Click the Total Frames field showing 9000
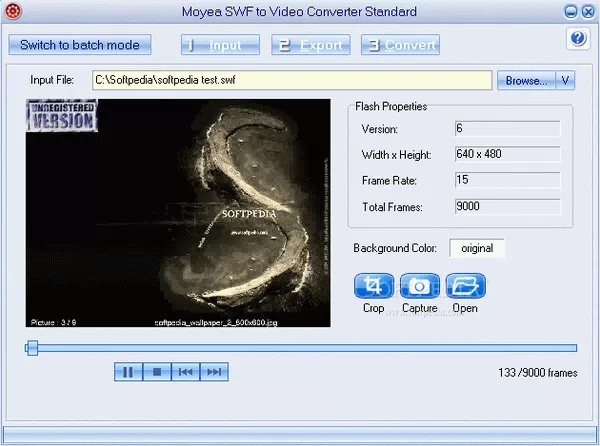Screen dimensions: 600x446 [507, 207]
